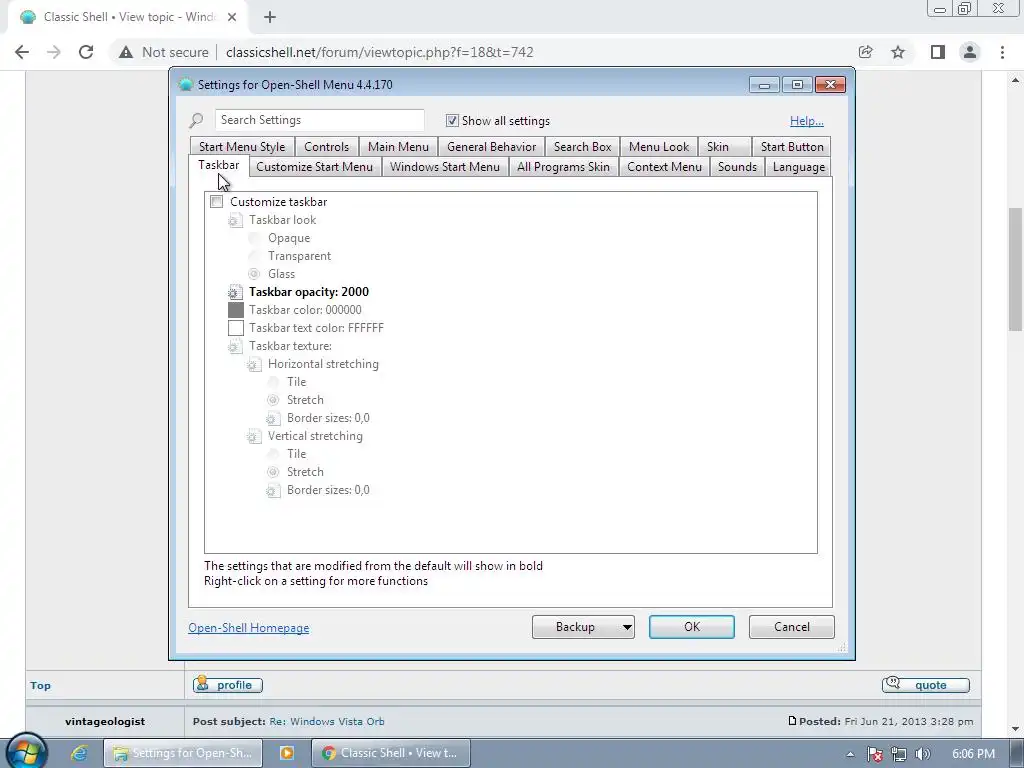1024x768 pixels.
Task: Open the Help... link
Action: point(807,121)
